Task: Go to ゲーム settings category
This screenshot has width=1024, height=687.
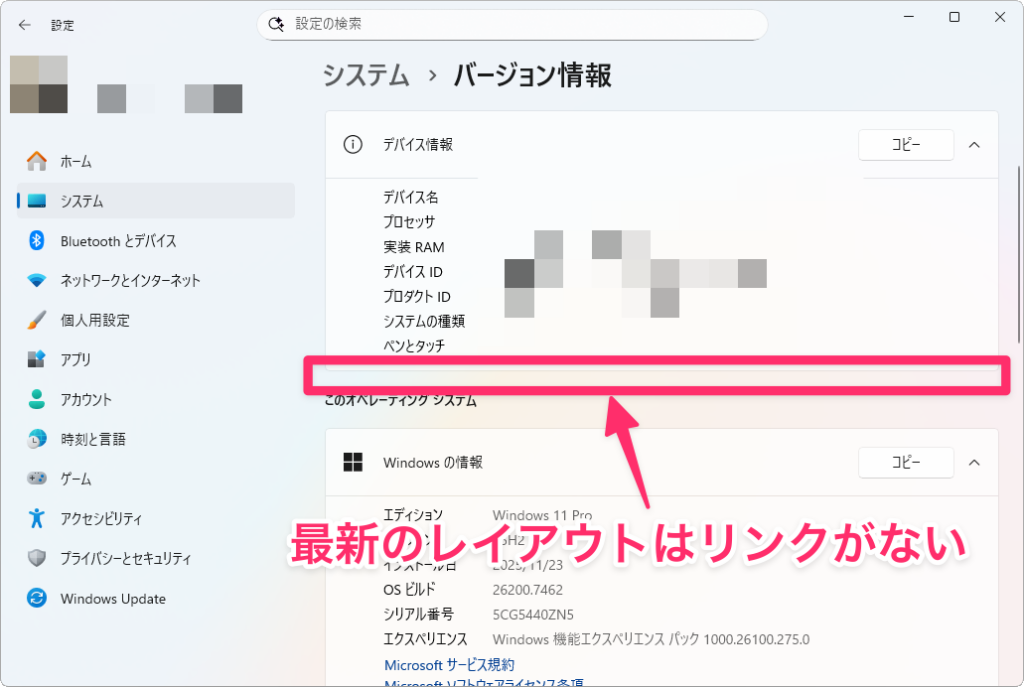Action: click(x=75, y=479)
